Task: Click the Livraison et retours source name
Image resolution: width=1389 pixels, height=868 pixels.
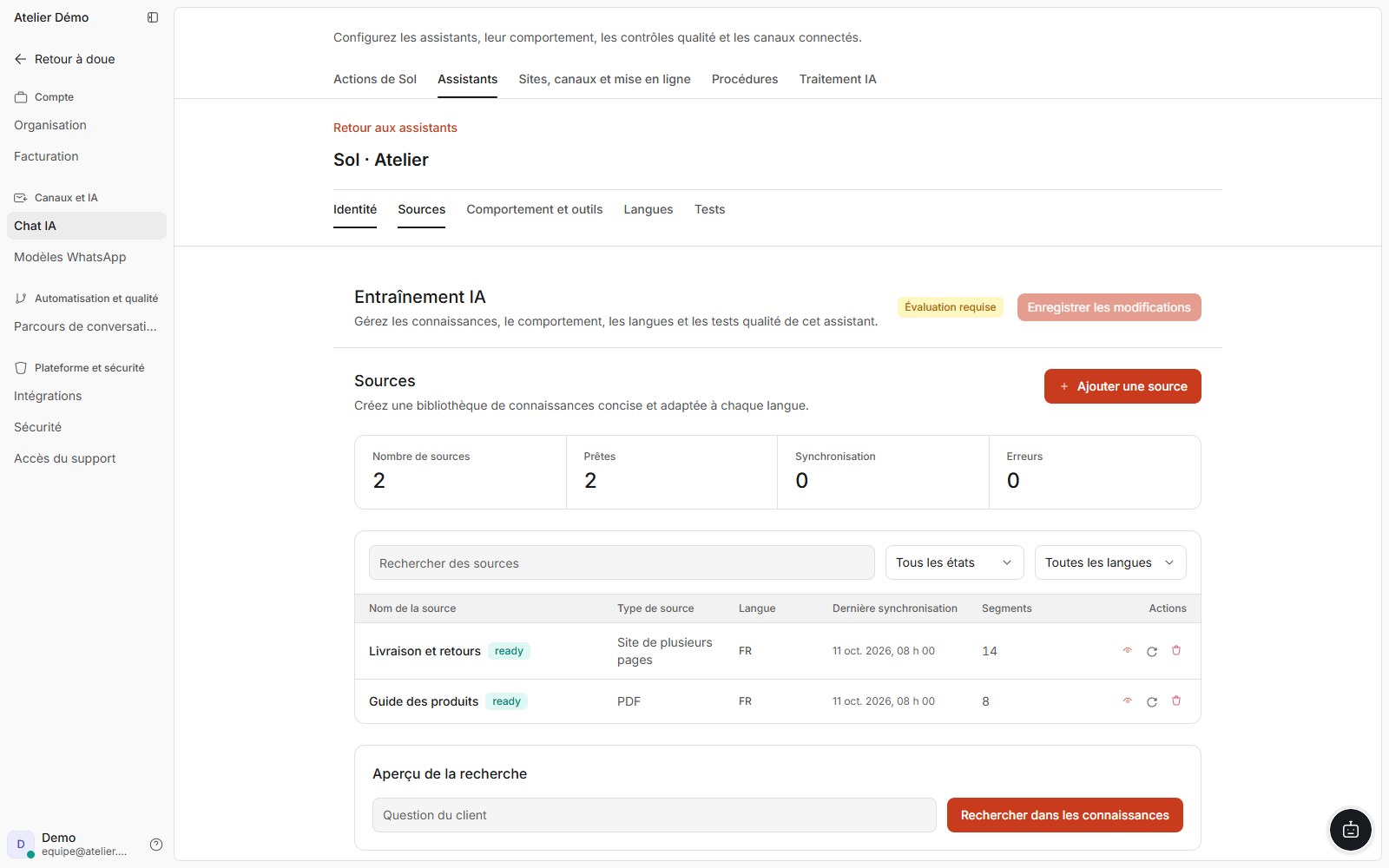Action: tap(425, 651)
